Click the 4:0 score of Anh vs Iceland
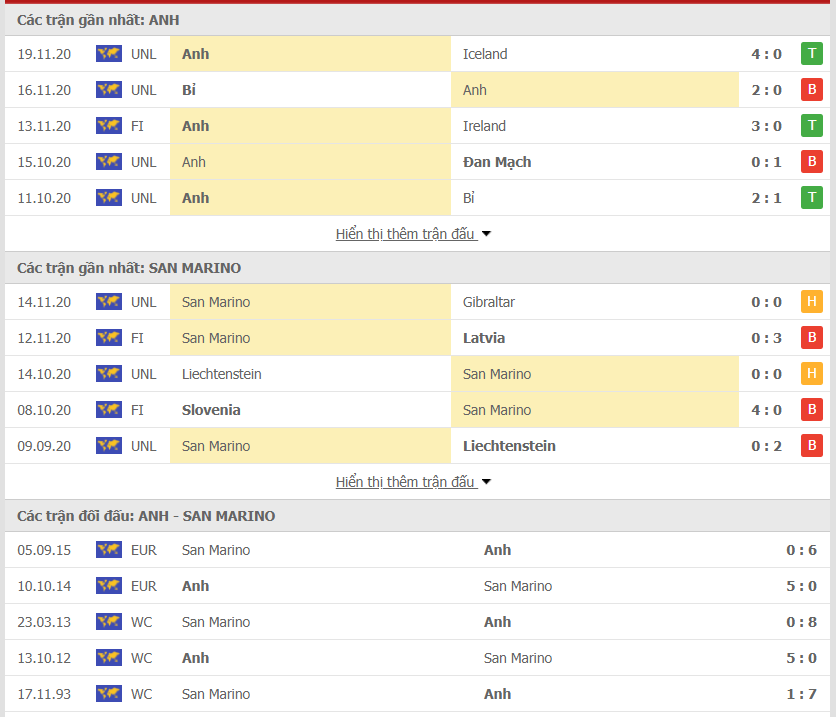 pos(766,54)
